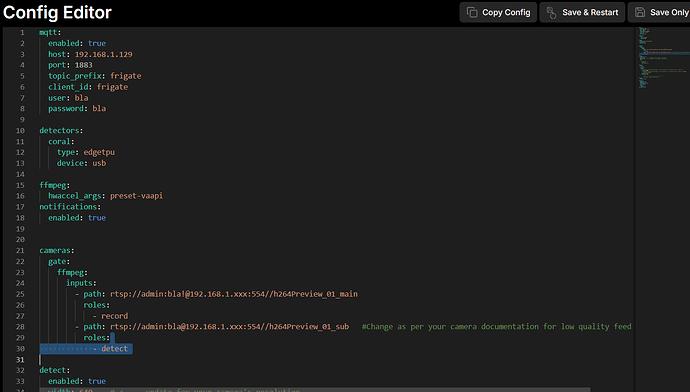Click the highlighted '- detect' on line 30

coord(110,348)
